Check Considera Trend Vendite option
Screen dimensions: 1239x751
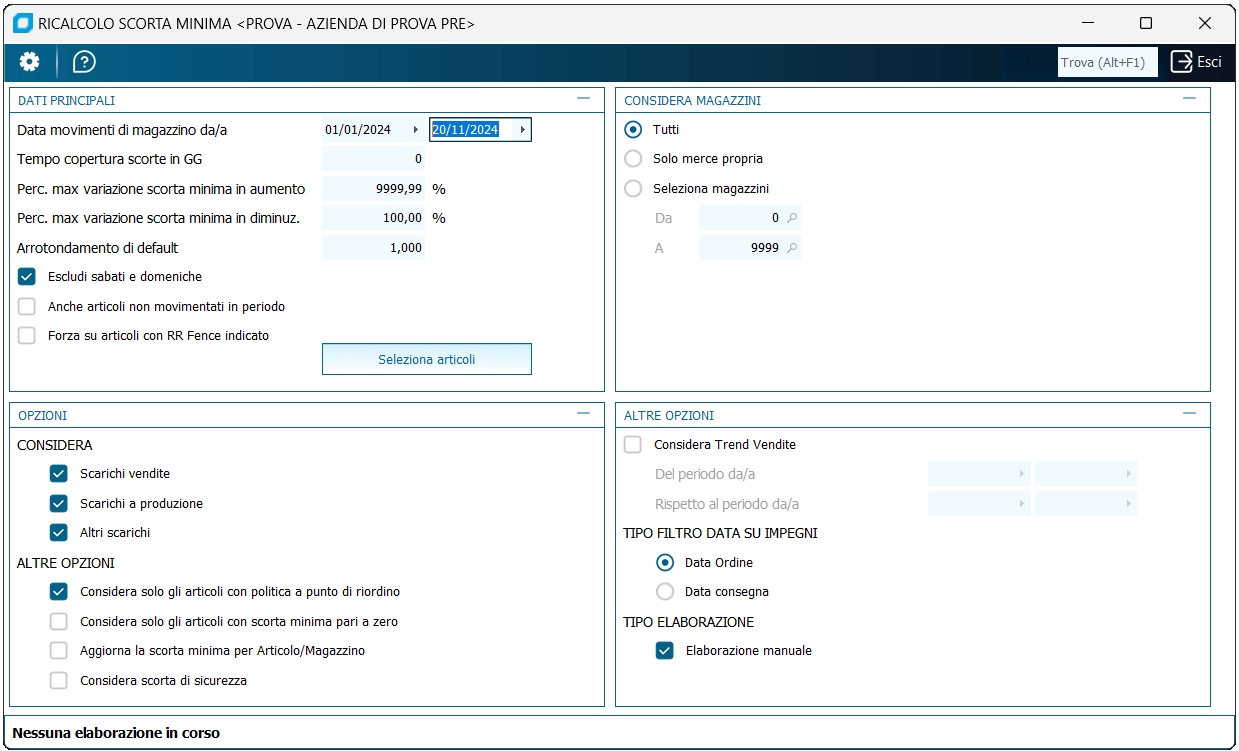[633, 445]
